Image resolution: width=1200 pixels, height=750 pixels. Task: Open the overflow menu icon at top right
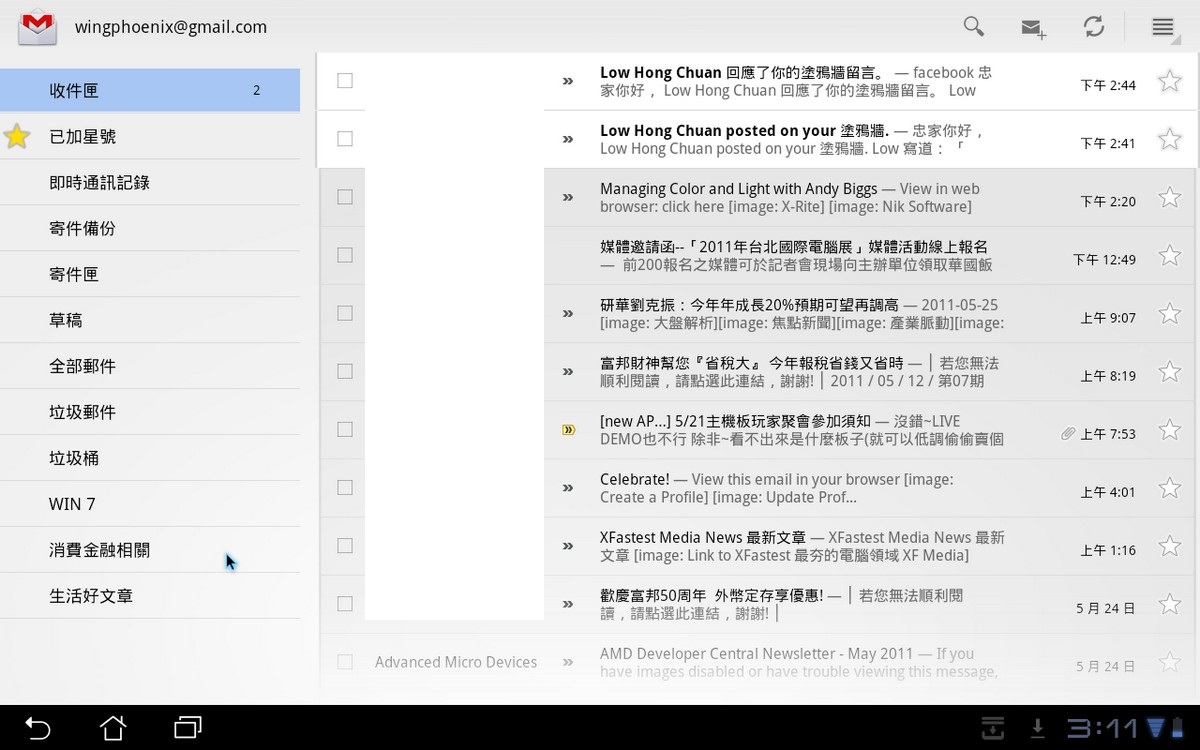click(x=1162, y=27)
